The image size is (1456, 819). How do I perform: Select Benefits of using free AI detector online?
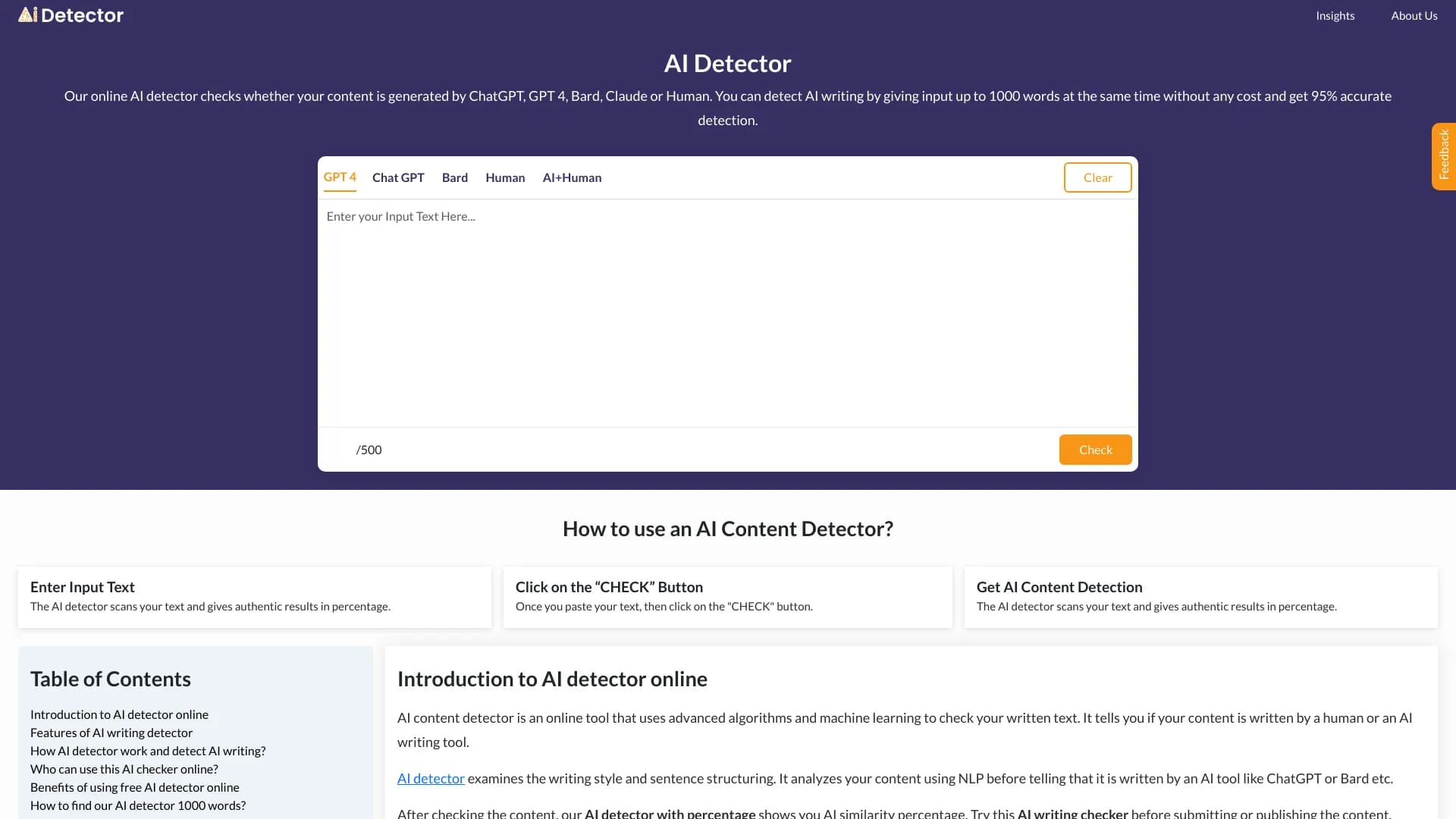click(x=134, y=787)
